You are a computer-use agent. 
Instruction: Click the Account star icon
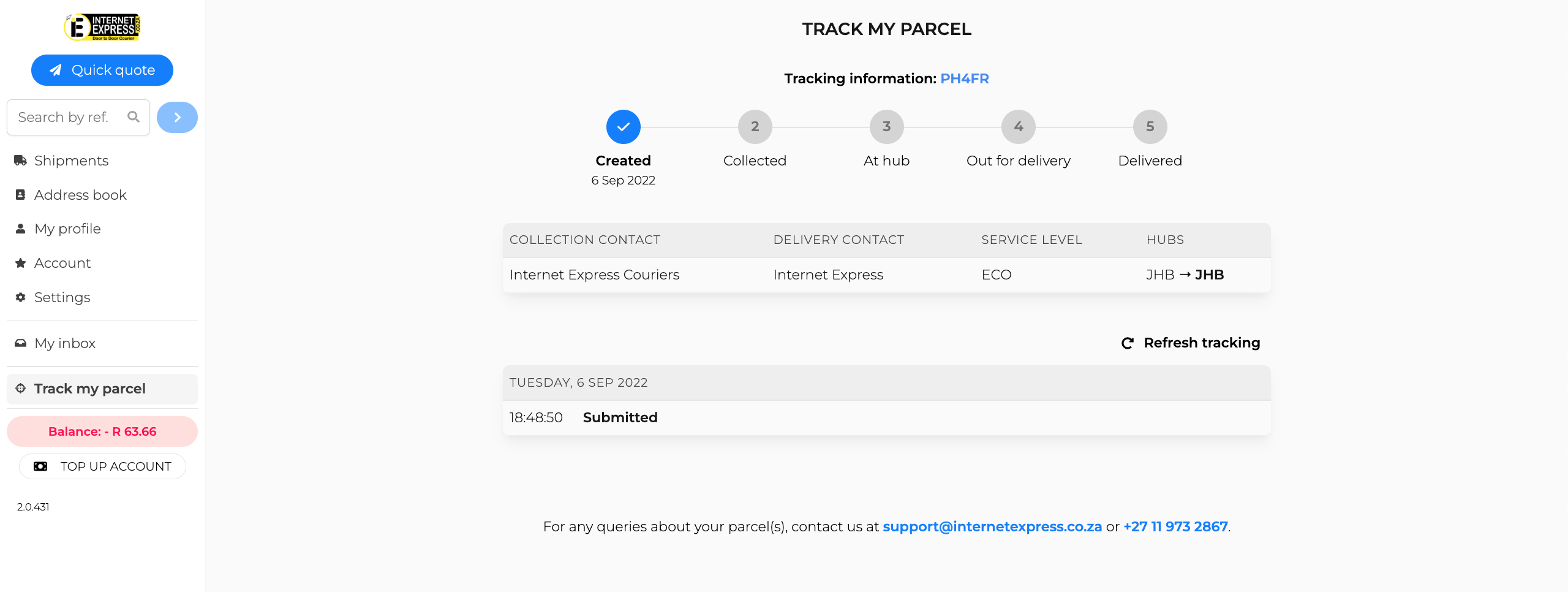point(20,263)
